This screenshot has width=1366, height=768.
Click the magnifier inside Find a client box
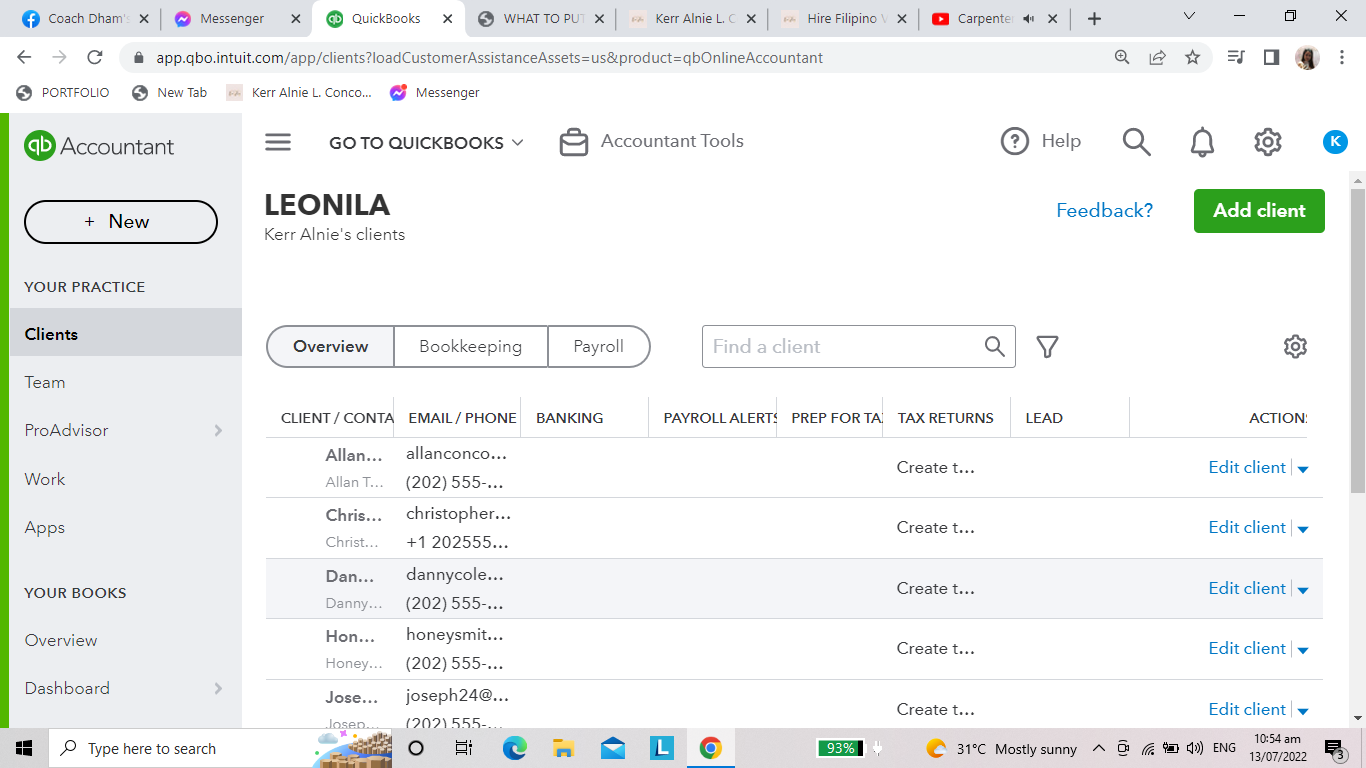(994, 347)
